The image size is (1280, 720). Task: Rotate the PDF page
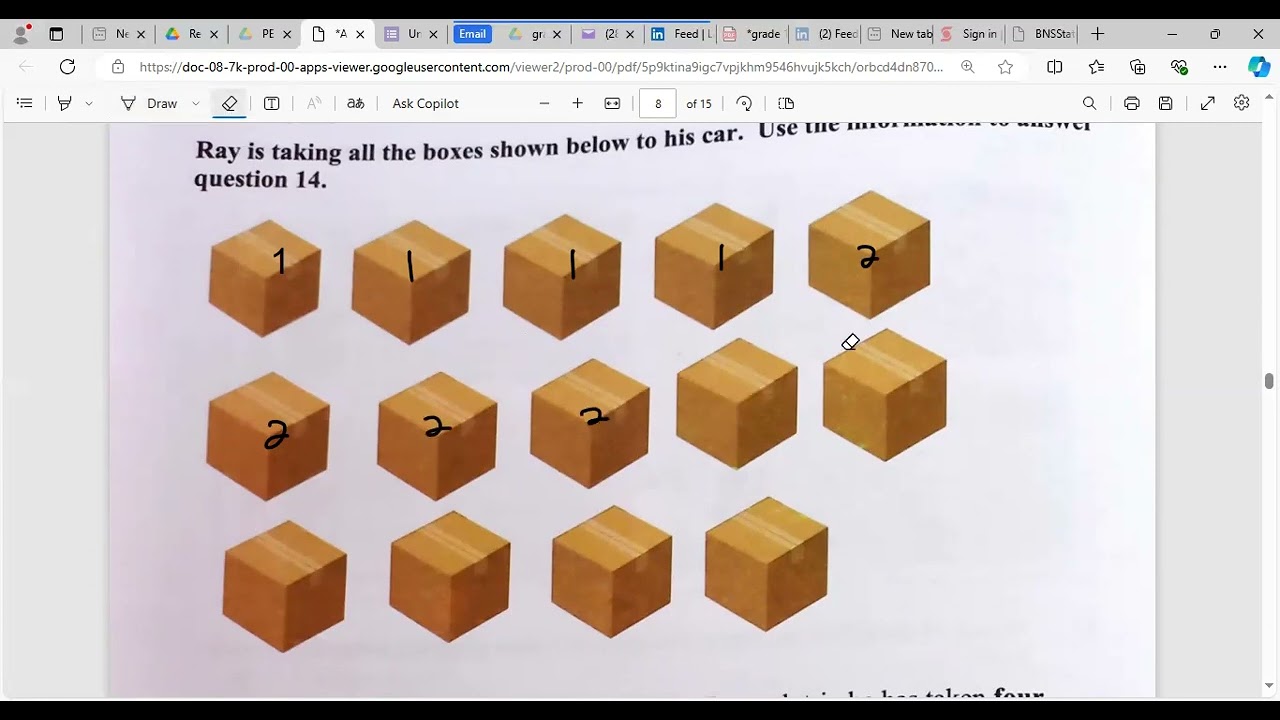click(x=744, y=103)
